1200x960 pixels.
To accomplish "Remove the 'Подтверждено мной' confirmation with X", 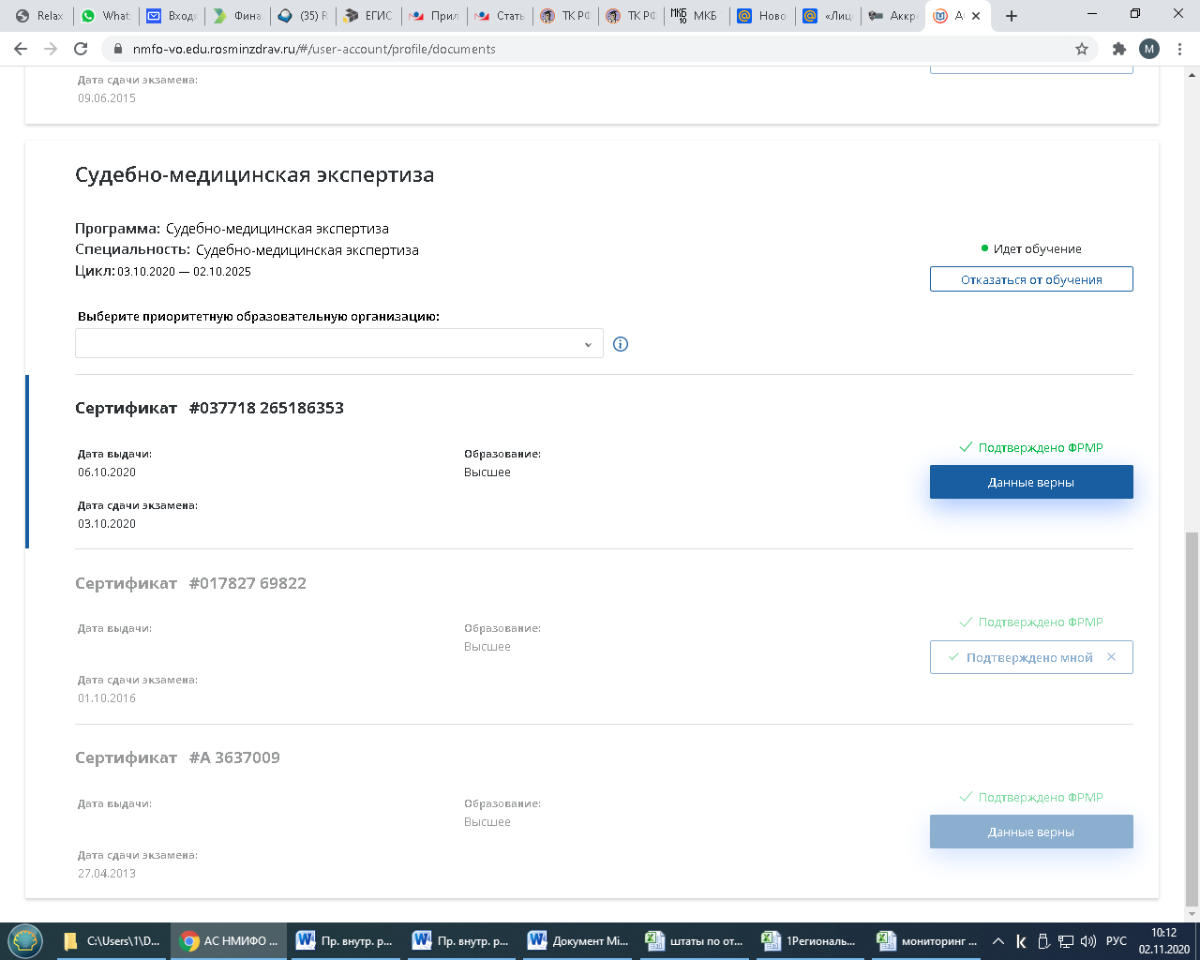I will tap(1111, 657).
